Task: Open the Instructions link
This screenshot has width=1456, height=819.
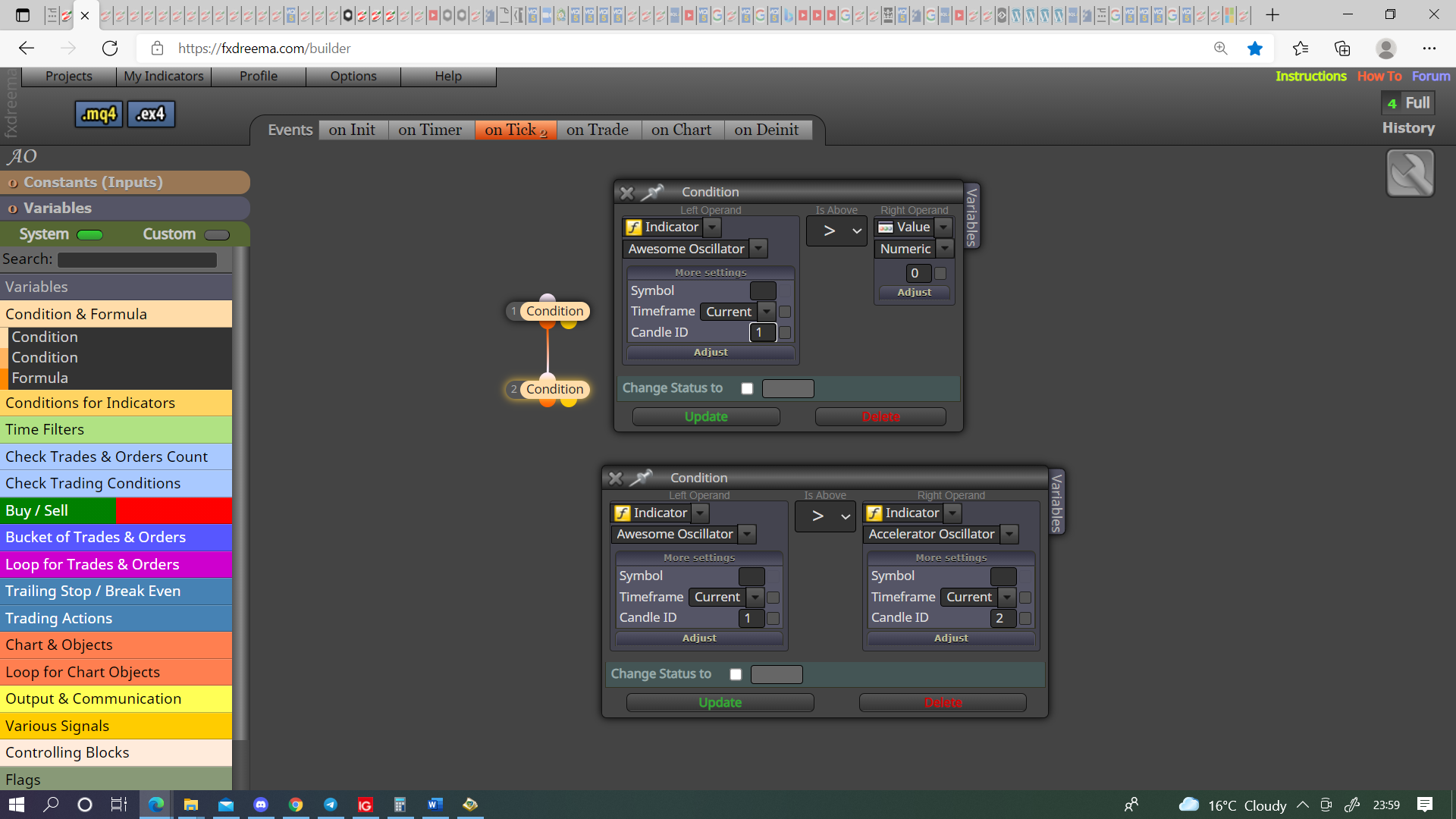Action: [x=1310, y=76]
